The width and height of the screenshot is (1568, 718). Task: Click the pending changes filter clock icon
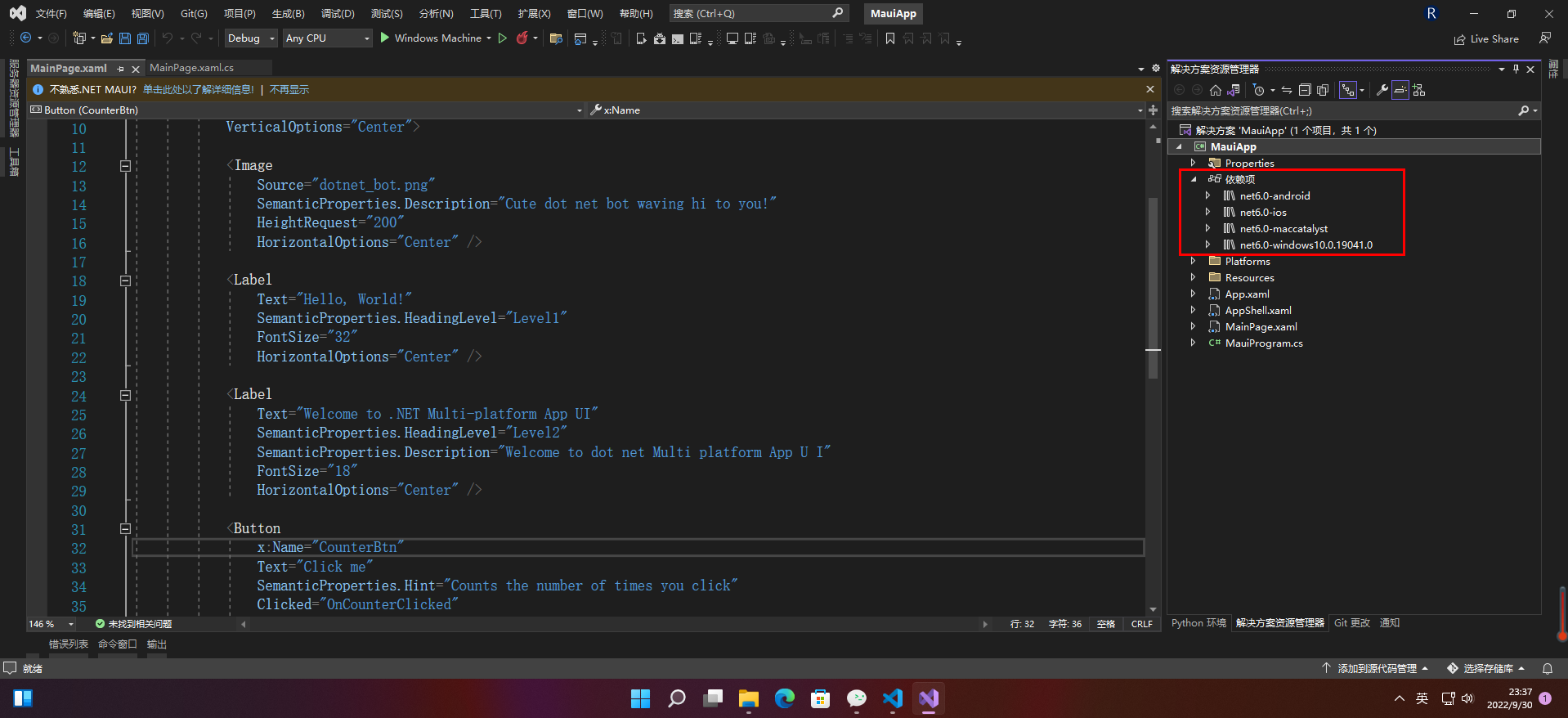pyautogui.click(x=1258, y=90)
